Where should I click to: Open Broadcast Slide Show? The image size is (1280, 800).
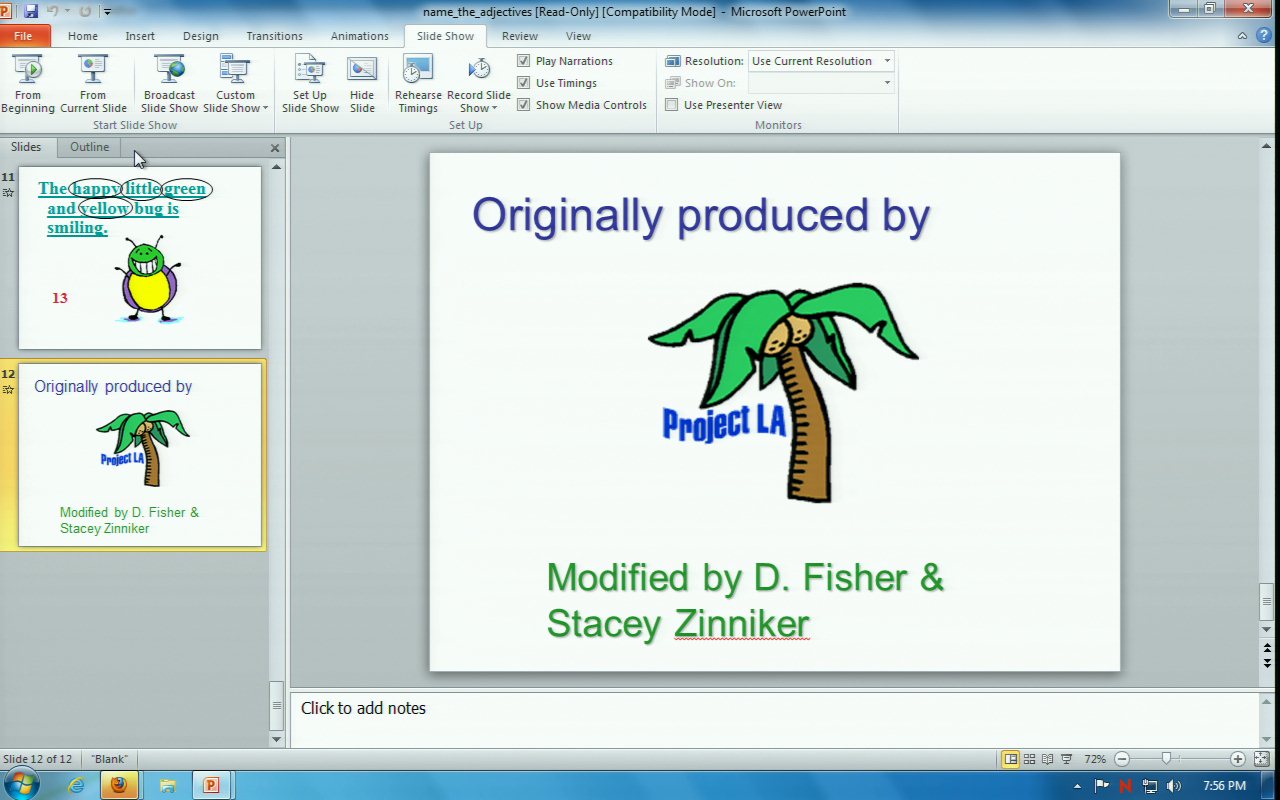point(169,83)
